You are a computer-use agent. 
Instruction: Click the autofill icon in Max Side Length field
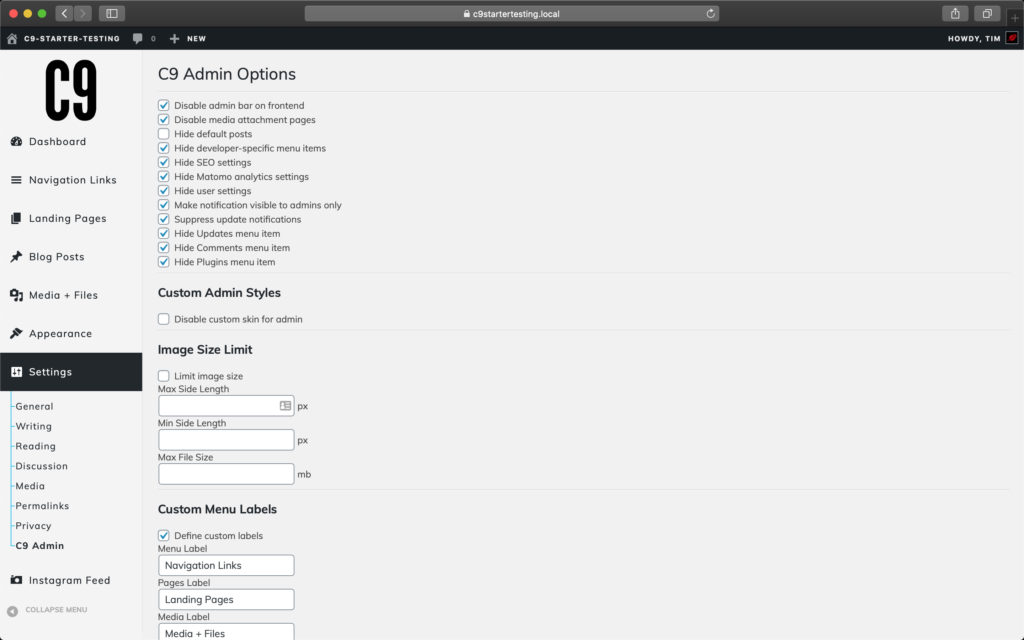(285, 406)
